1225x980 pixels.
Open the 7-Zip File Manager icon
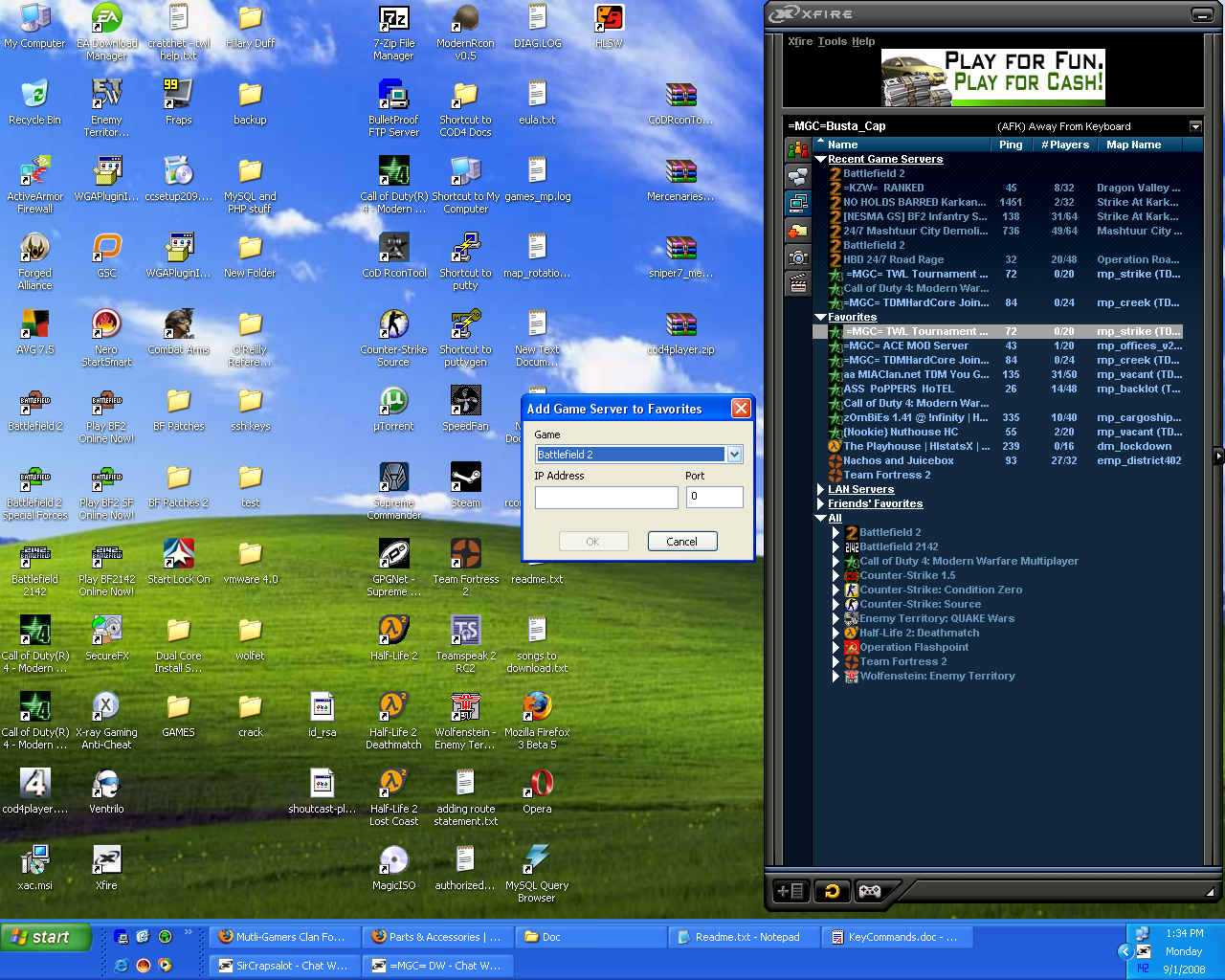pos(393,32)
